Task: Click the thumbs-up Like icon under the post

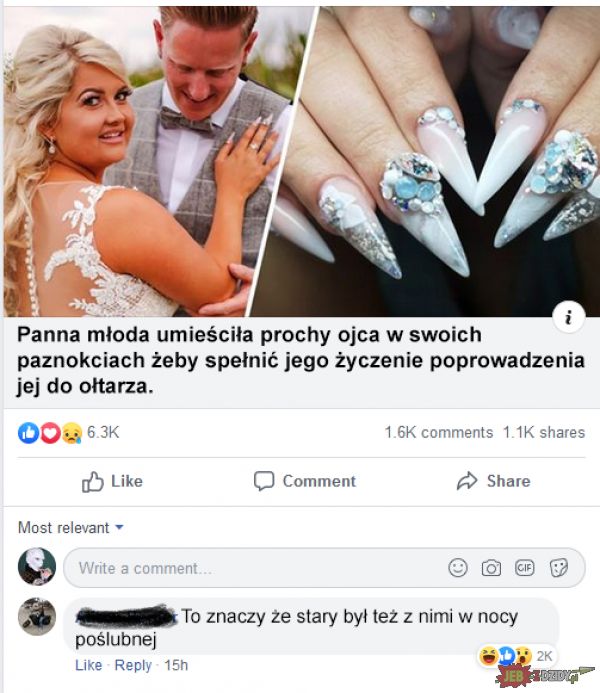Action: pos(92,481)
